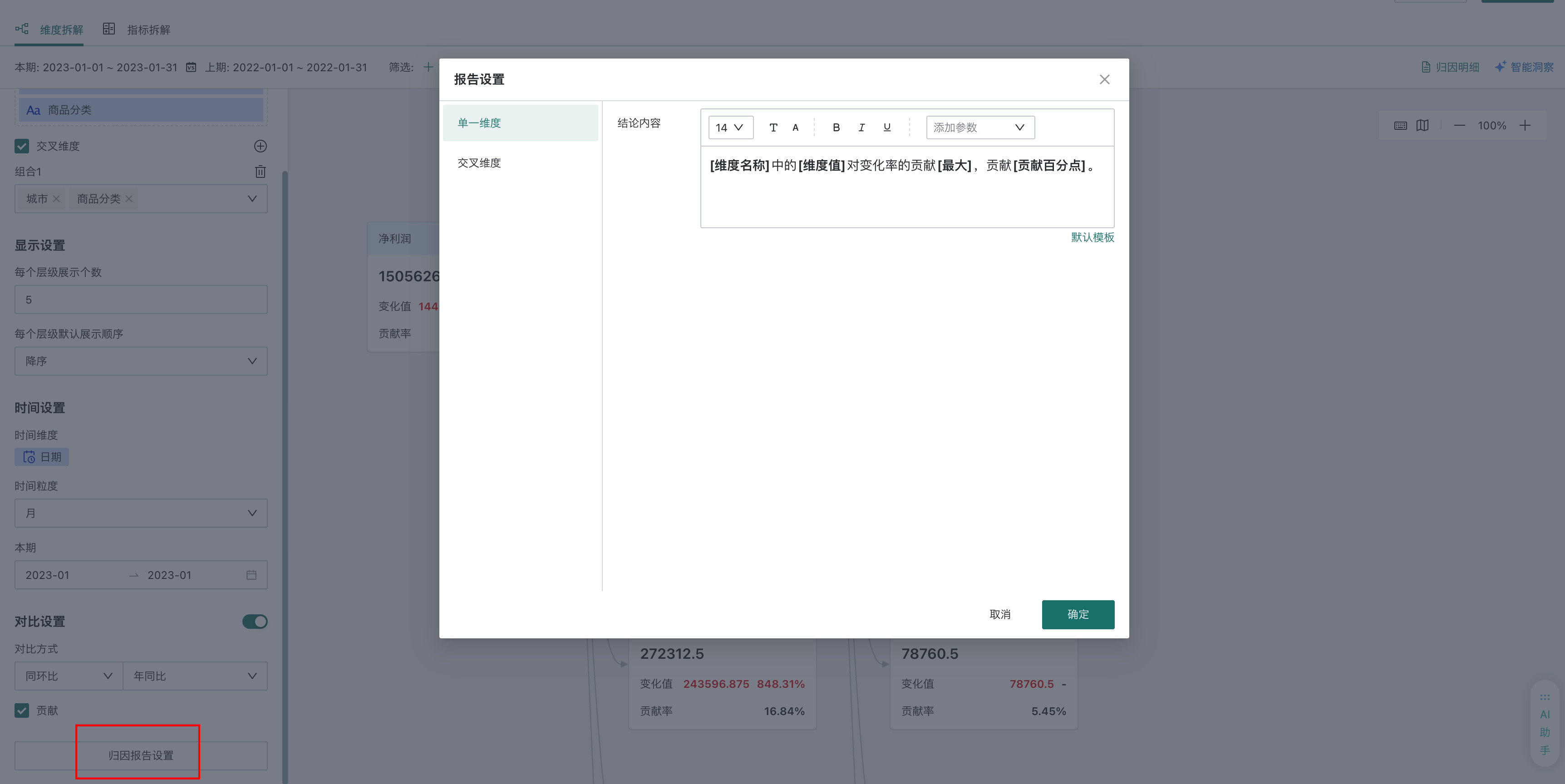Open the 月 time granularity dropdown
The image size is (1565, 784).
[141, 513]
